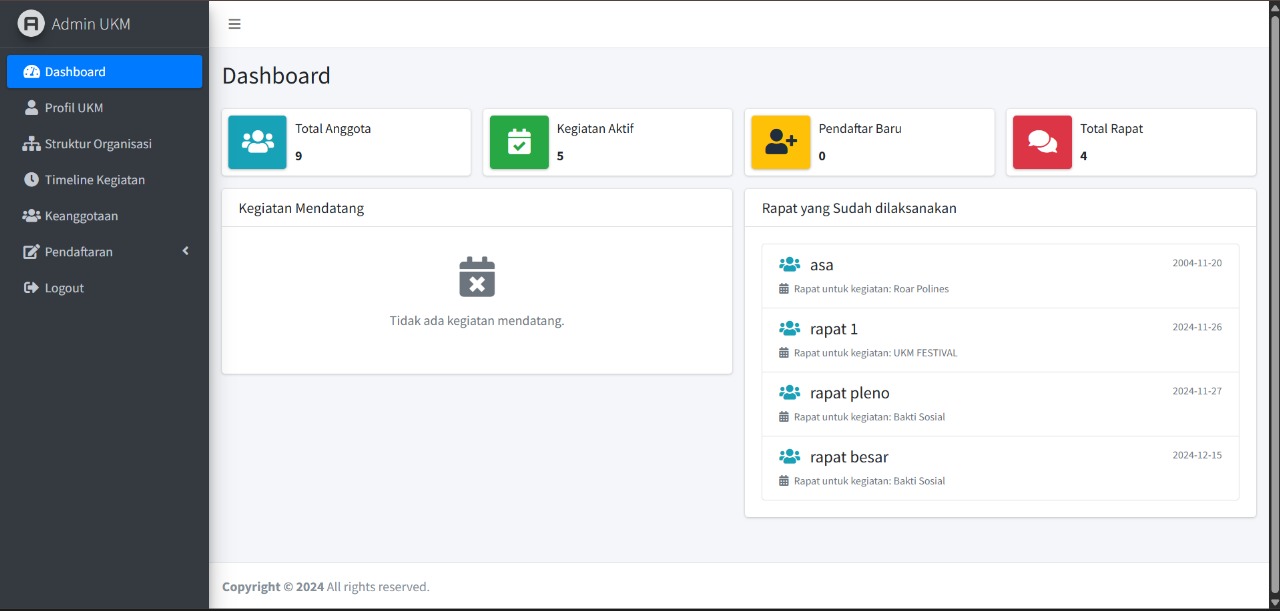Select Dashboard in the sidebar
Image resolution: width=1280 pixels, height=611 pixels.
[x=75, y=72]
